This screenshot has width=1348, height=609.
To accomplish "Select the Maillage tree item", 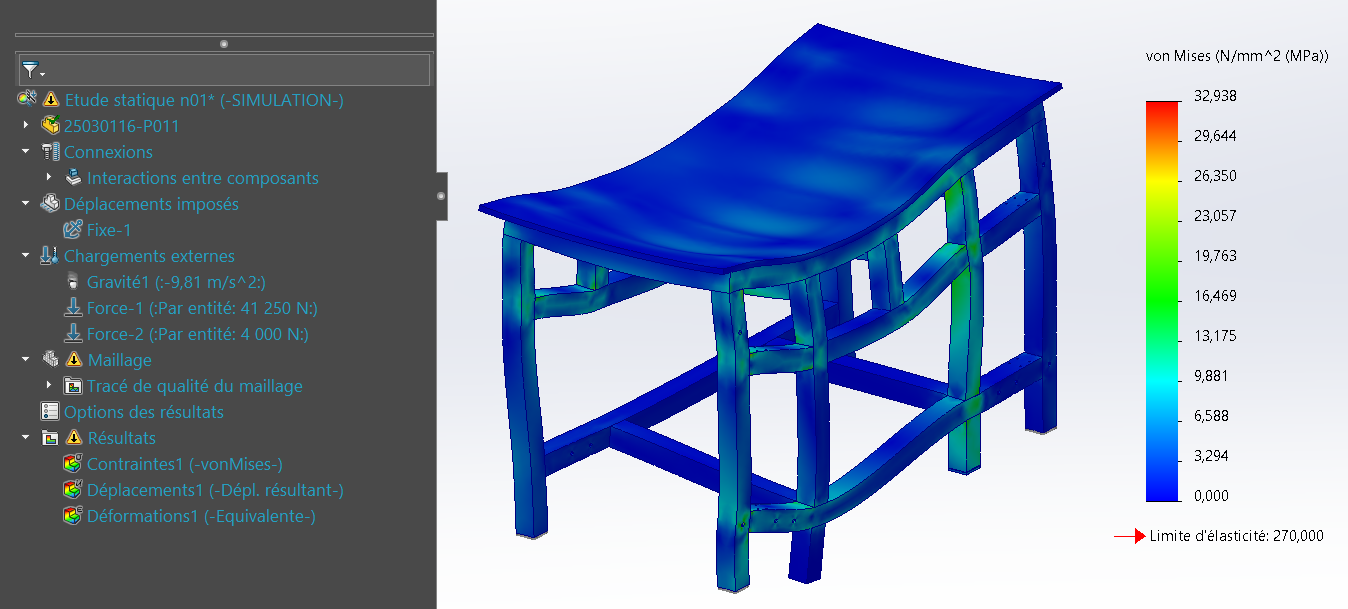I will coord(120,360).
